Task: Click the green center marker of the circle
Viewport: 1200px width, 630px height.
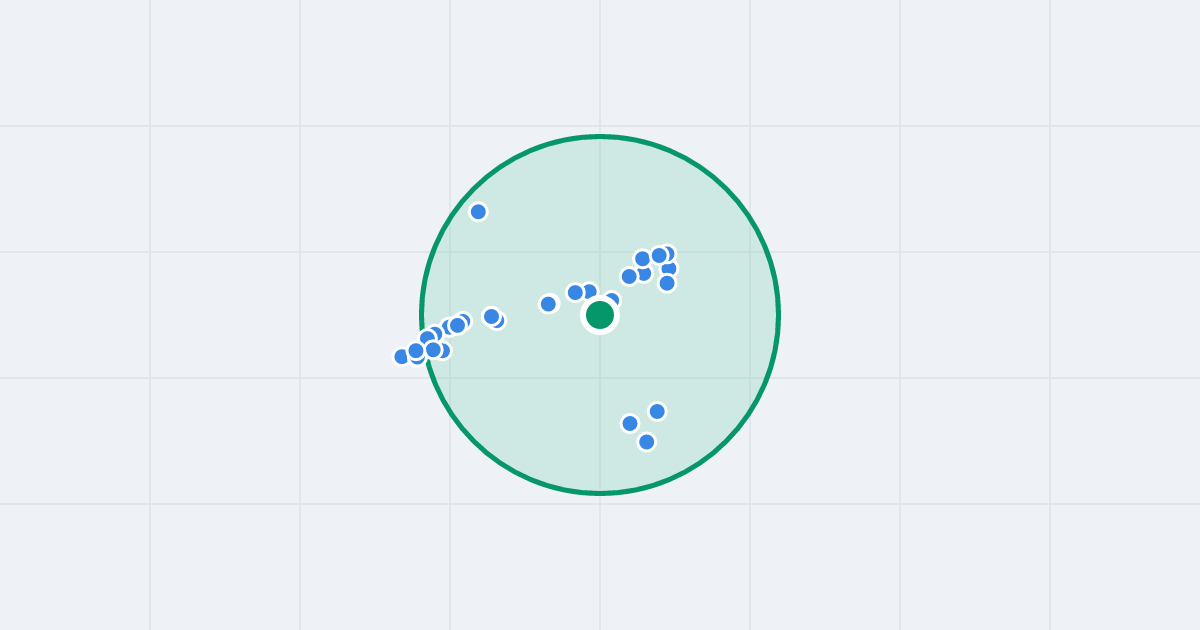Action: pos(600,315)
